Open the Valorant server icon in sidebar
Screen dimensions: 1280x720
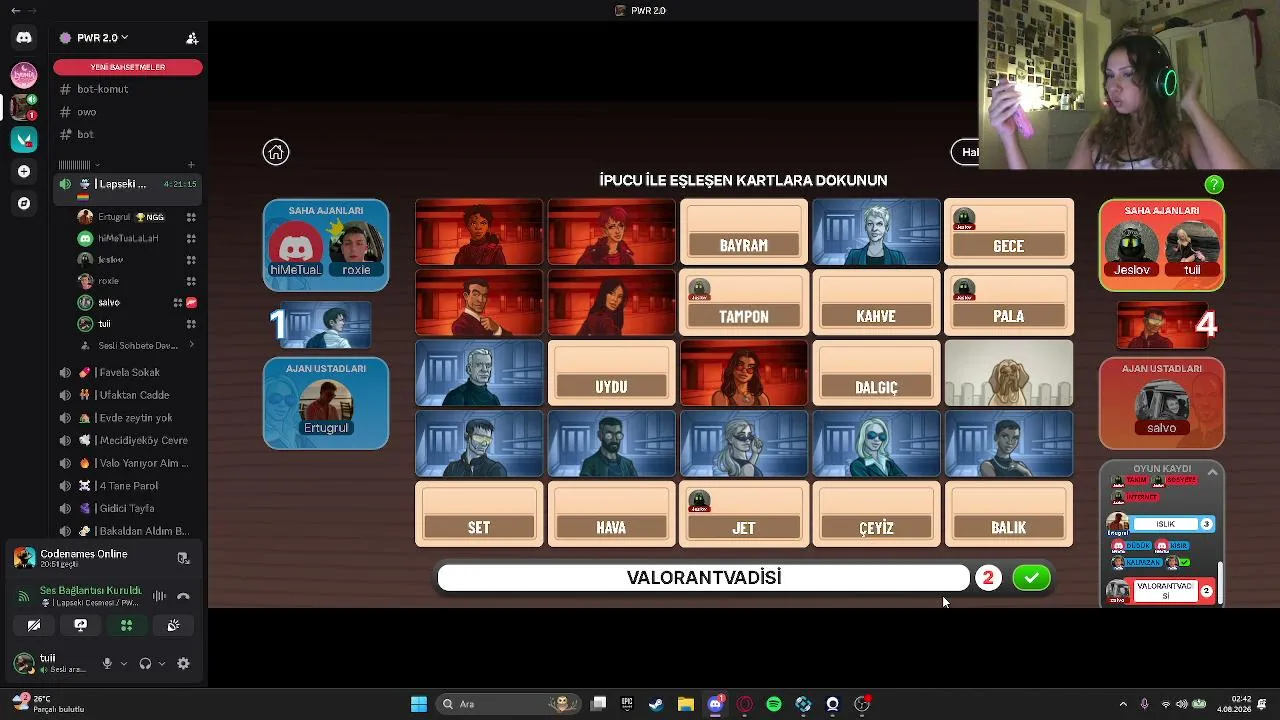(24, 139)
